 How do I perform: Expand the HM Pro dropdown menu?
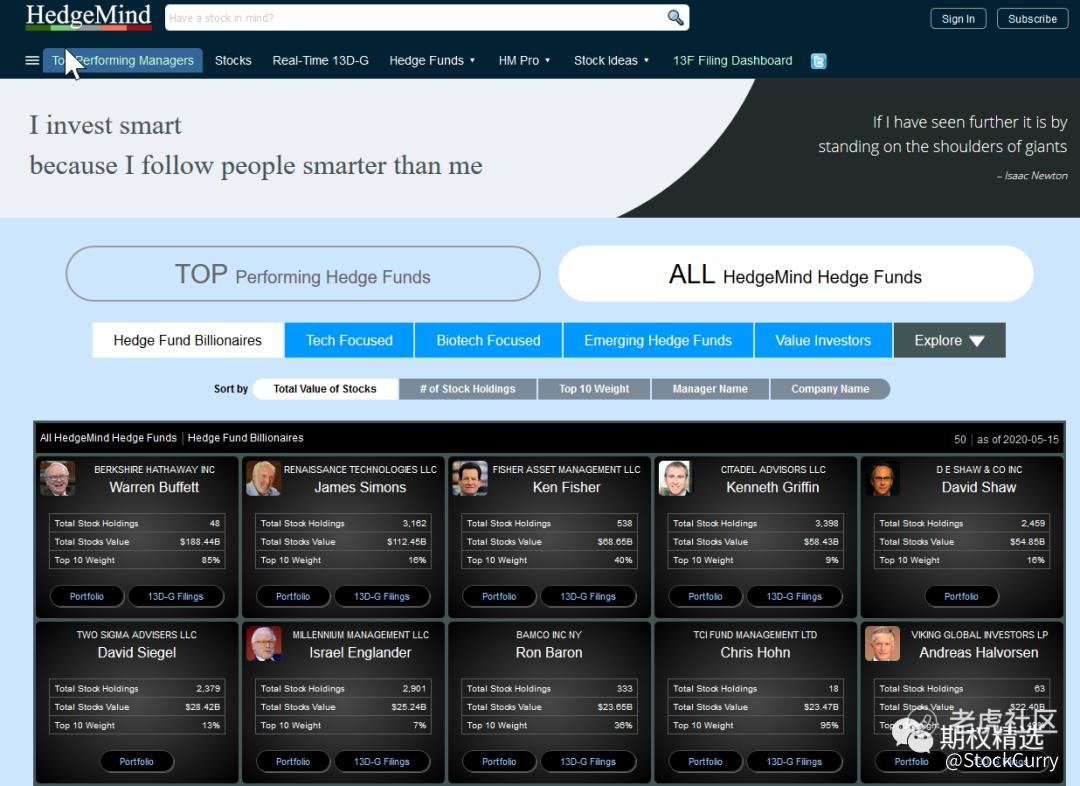click(x=524, y=61)
